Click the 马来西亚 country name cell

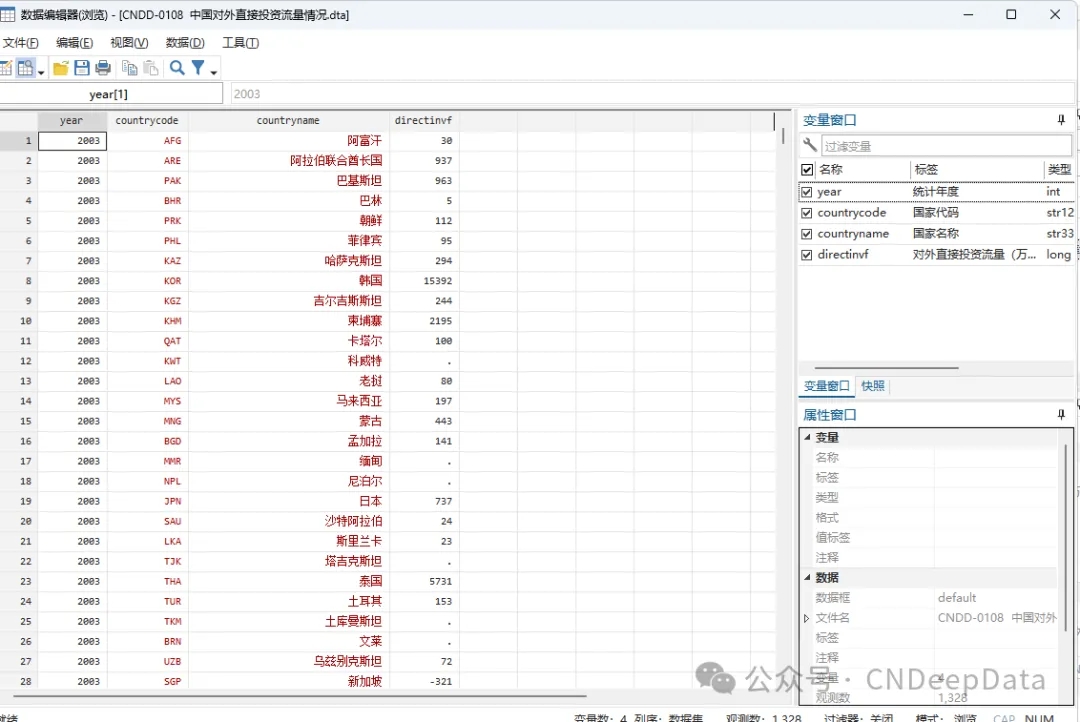coord(288,401)
